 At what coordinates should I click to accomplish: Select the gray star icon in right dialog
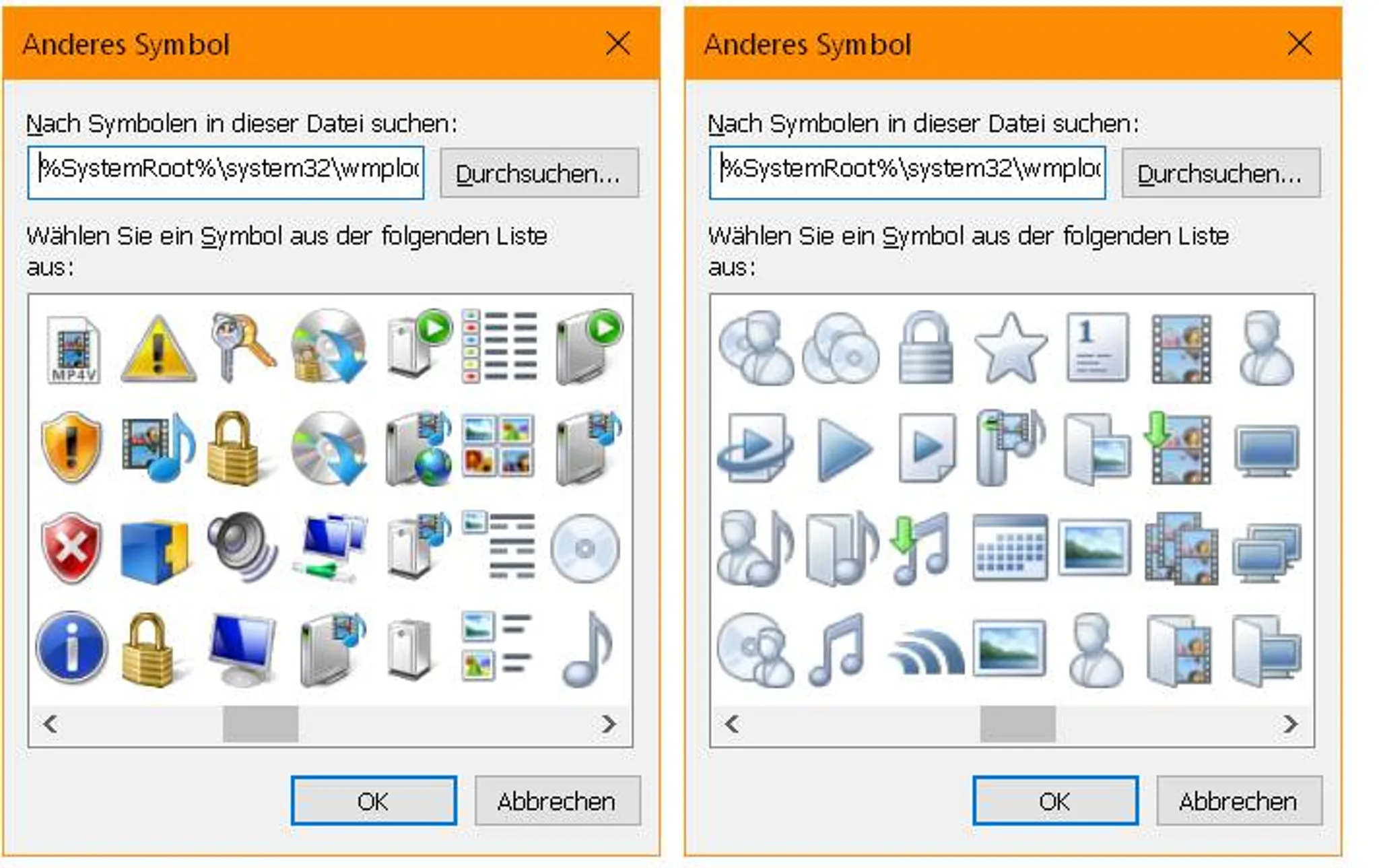pyautogui.click(x=1011, y=347)
